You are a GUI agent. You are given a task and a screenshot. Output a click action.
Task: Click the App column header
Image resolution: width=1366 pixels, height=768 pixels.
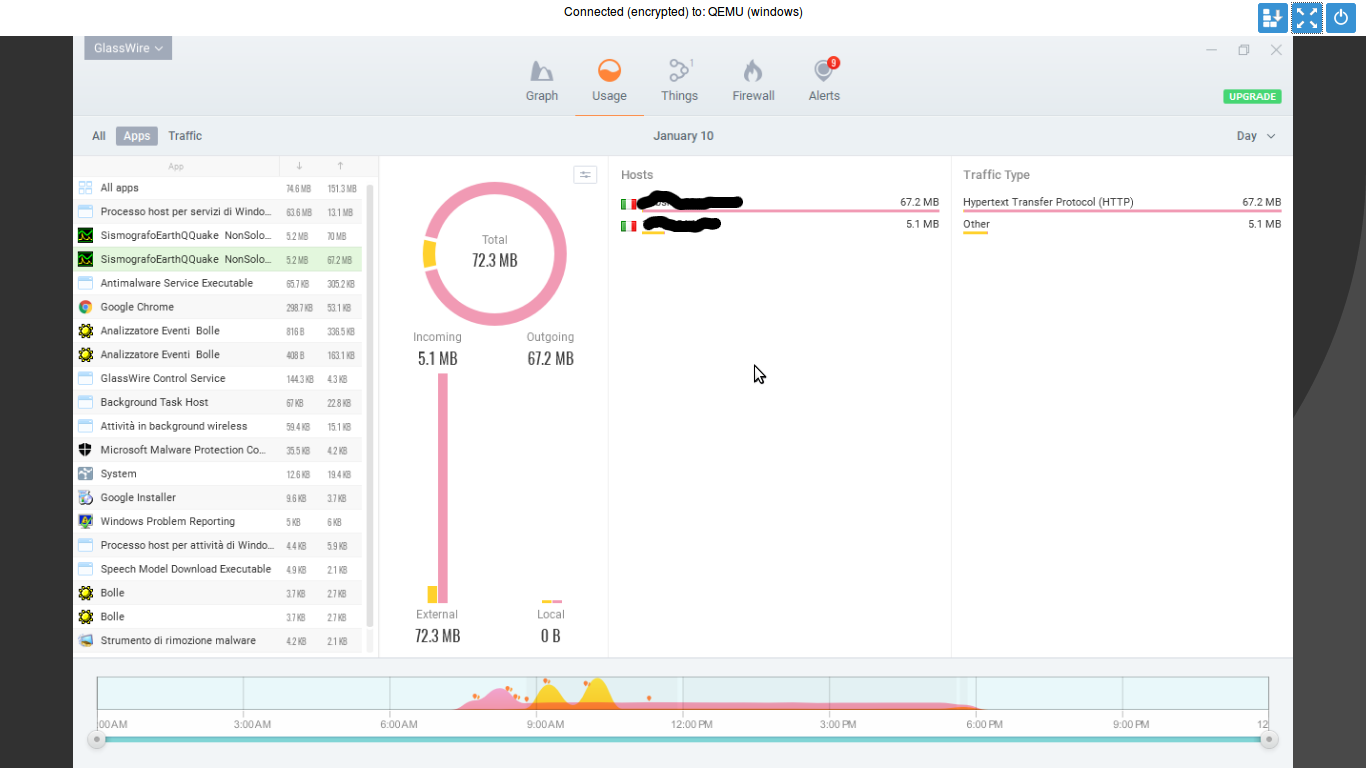point(176,166)
